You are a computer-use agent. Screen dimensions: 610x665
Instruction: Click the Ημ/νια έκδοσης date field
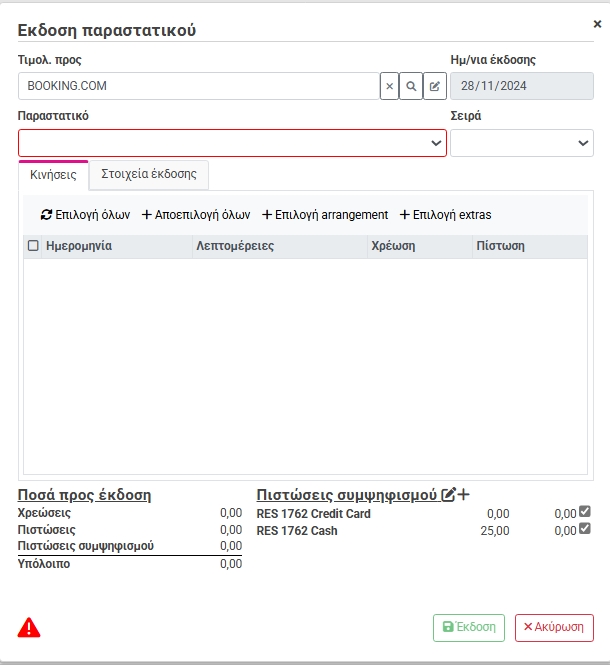pyautogui.click(x=522, y=86)
